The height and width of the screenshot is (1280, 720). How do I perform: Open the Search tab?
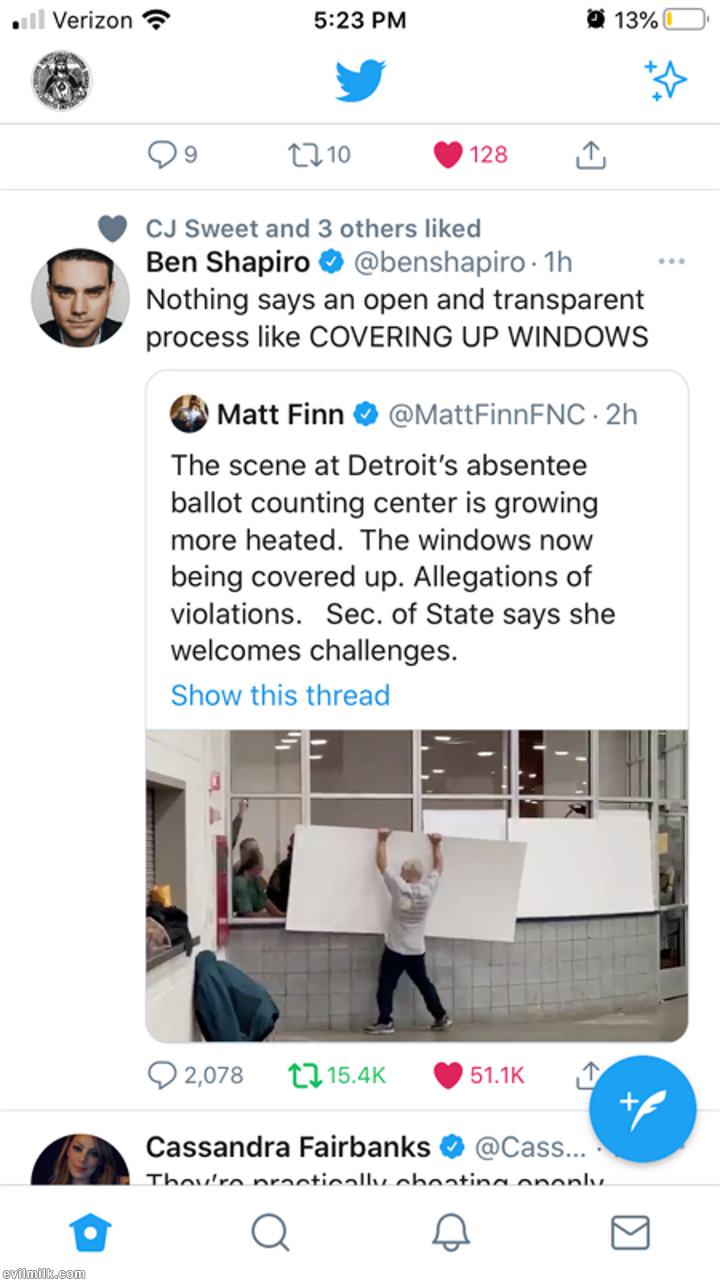pyautogui.click(x=270, y=1232)
